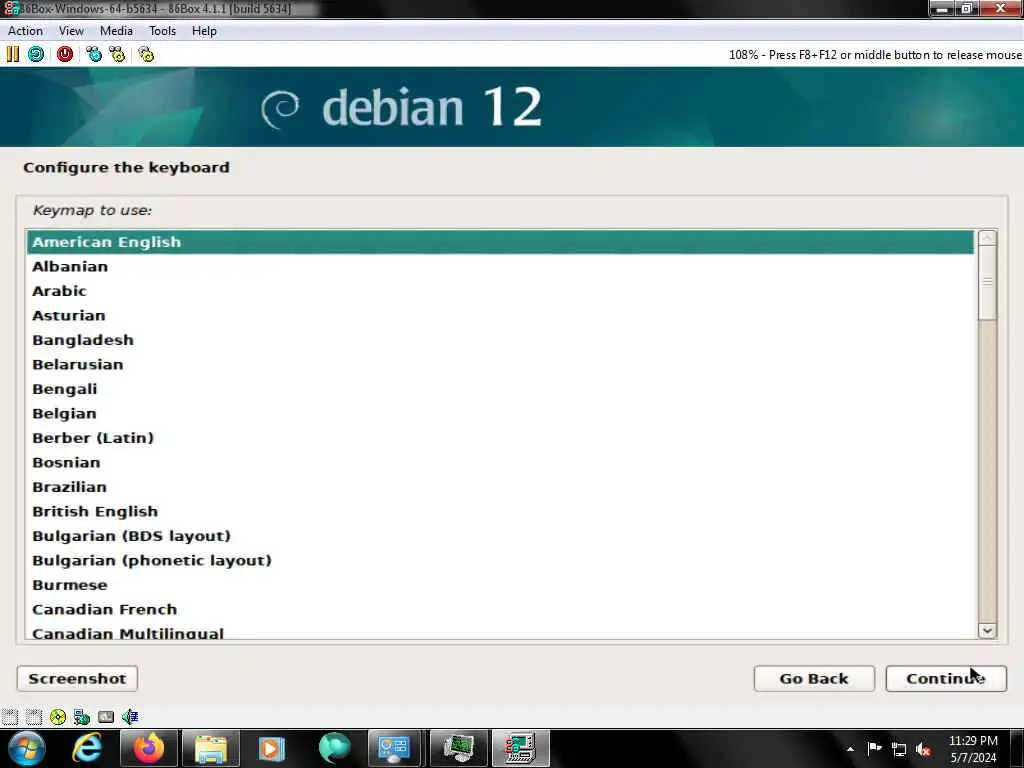Click the teal hard reset icon
The width and height of the screenshot is (1024, 768).
36,54
